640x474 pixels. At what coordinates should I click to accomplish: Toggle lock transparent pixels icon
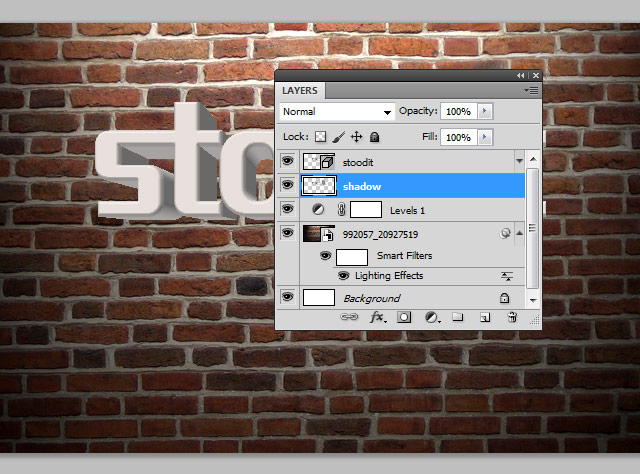tap(320, 137)
